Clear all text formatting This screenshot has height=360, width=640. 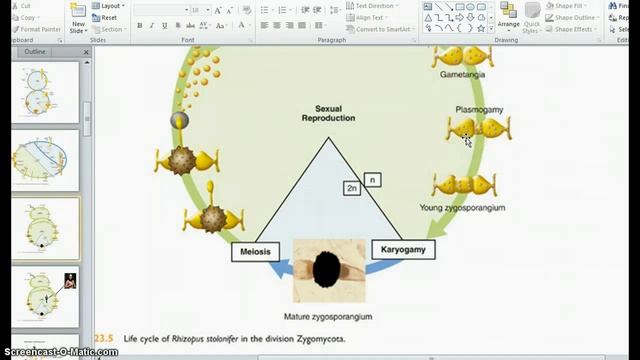point(247,10)
